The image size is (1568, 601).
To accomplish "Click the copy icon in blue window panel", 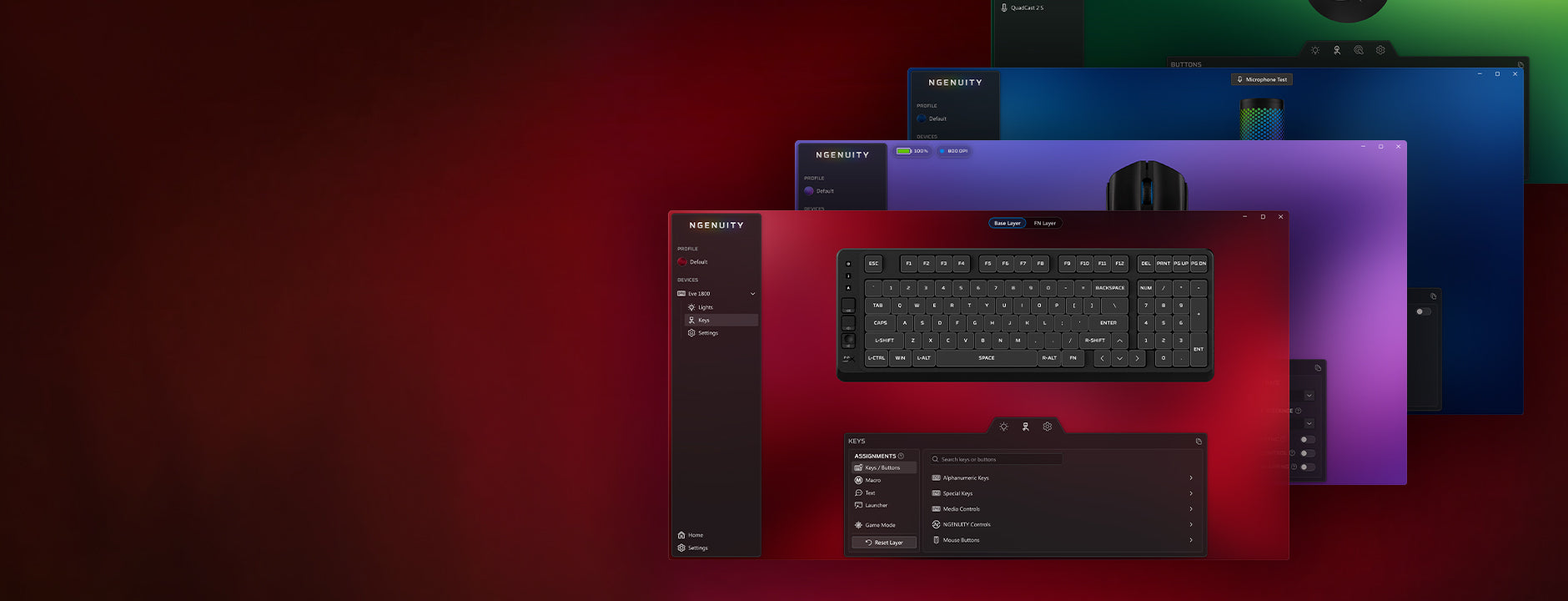I will pos(1433,296).
